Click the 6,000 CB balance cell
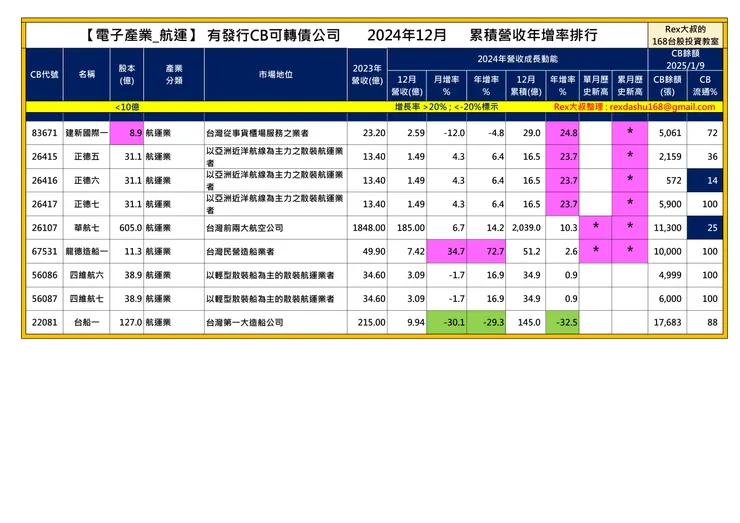The image size is (740, 523). 667,298
